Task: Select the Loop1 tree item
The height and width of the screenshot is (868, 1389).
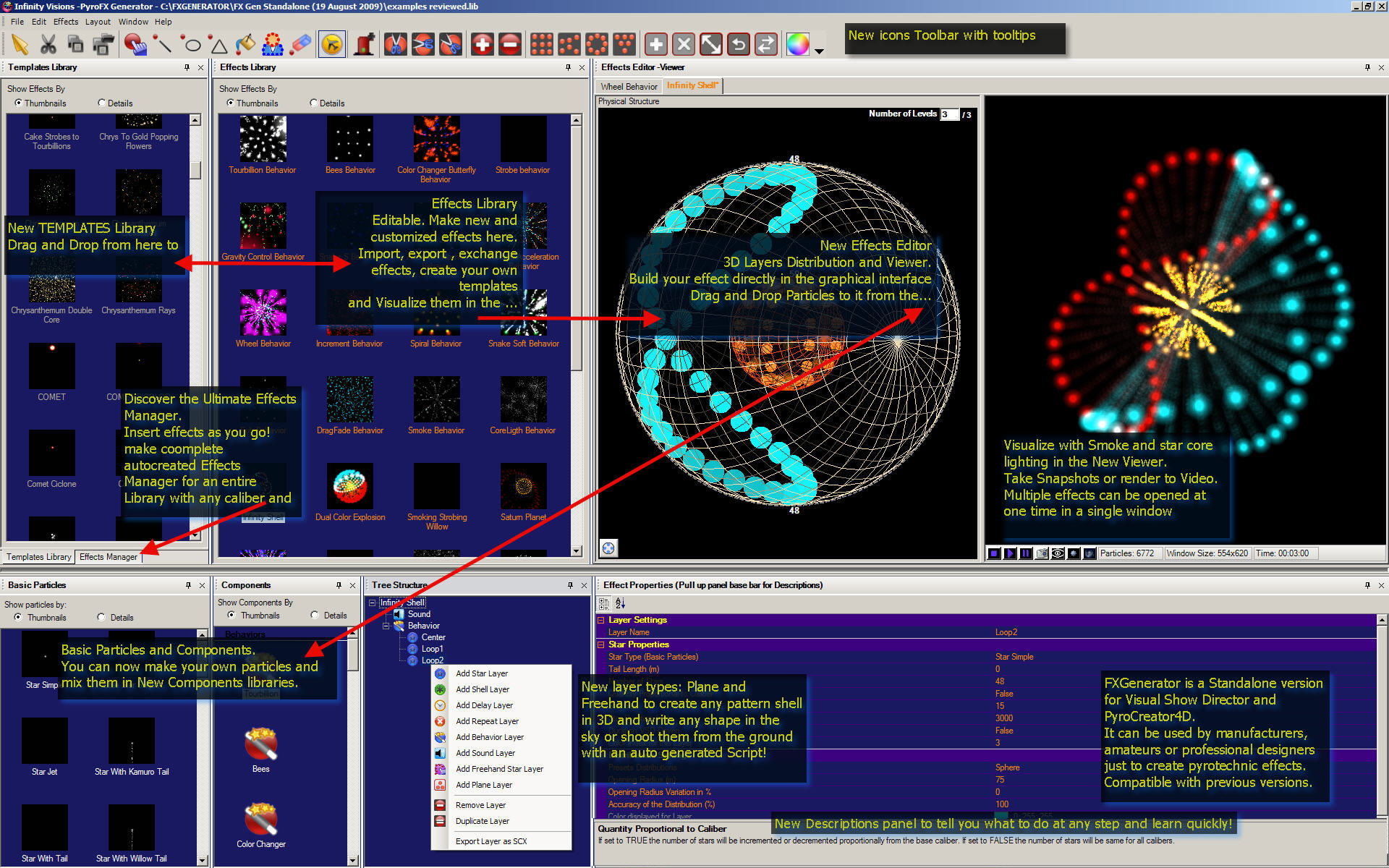Action: point(432,649)
